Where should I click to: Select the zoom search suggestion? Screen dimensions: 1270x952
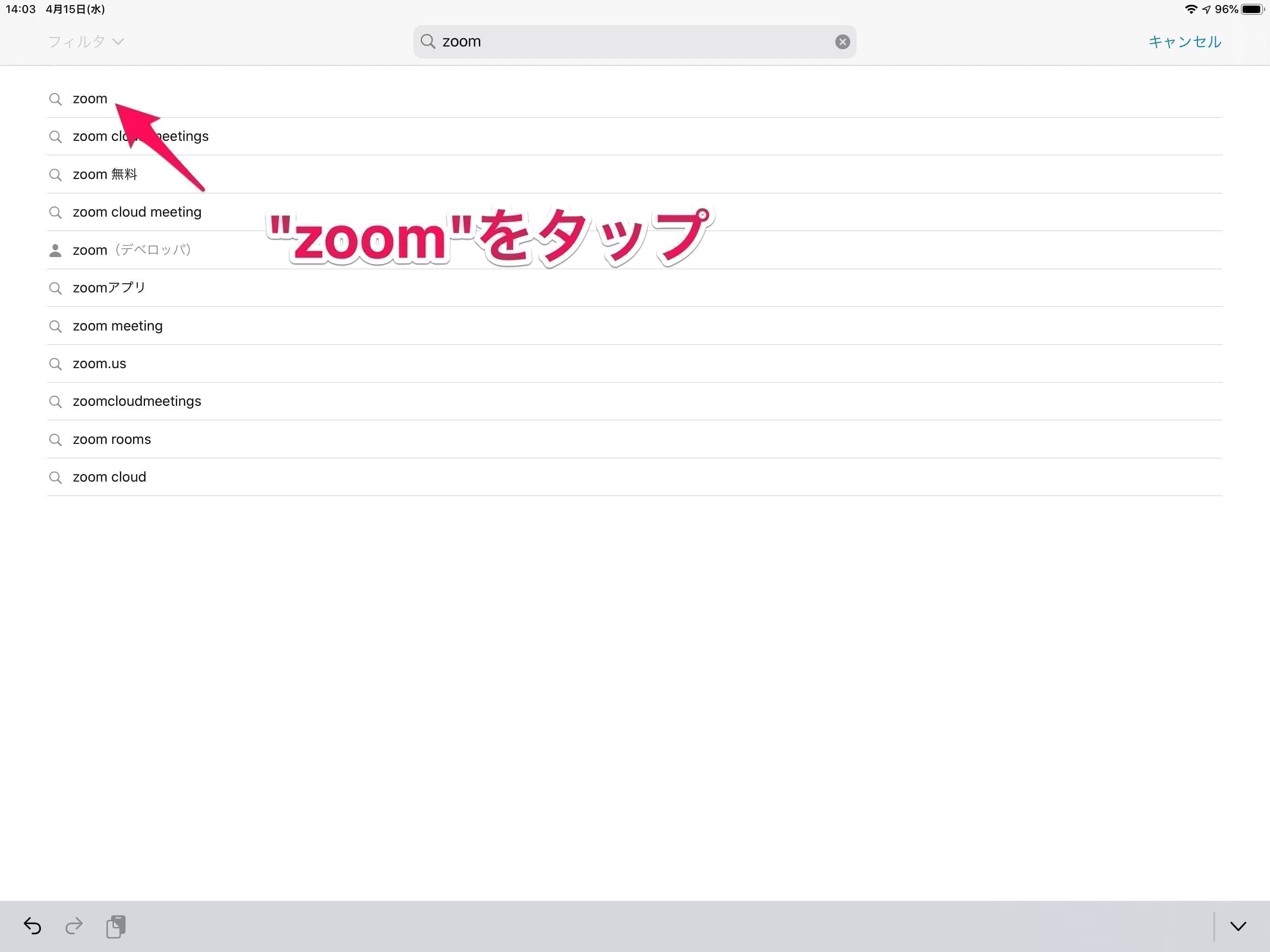click(89, 98)
